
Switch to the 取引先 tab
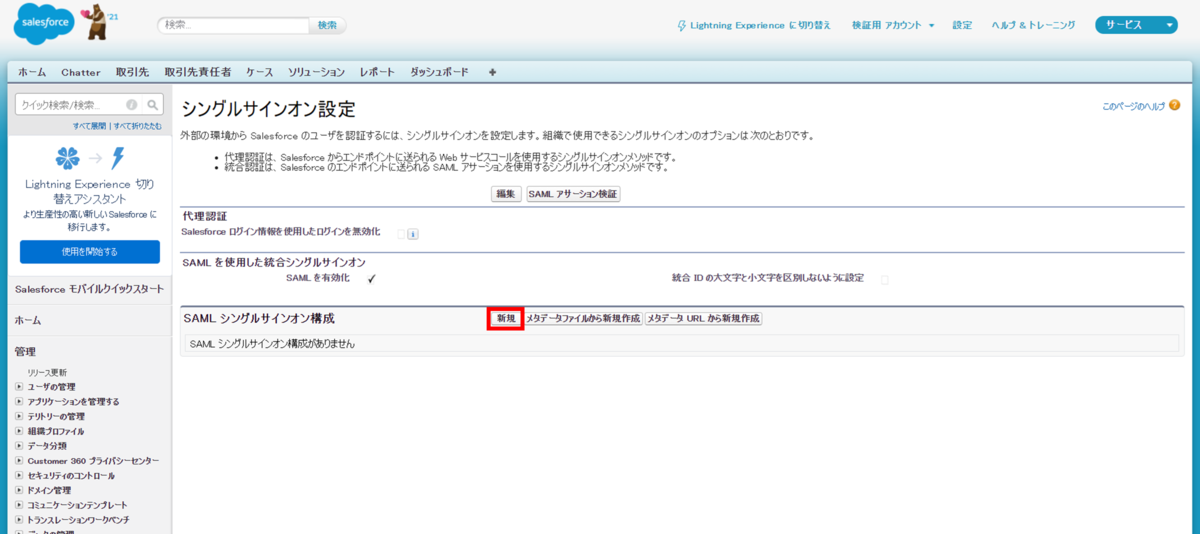coord(132,72)
